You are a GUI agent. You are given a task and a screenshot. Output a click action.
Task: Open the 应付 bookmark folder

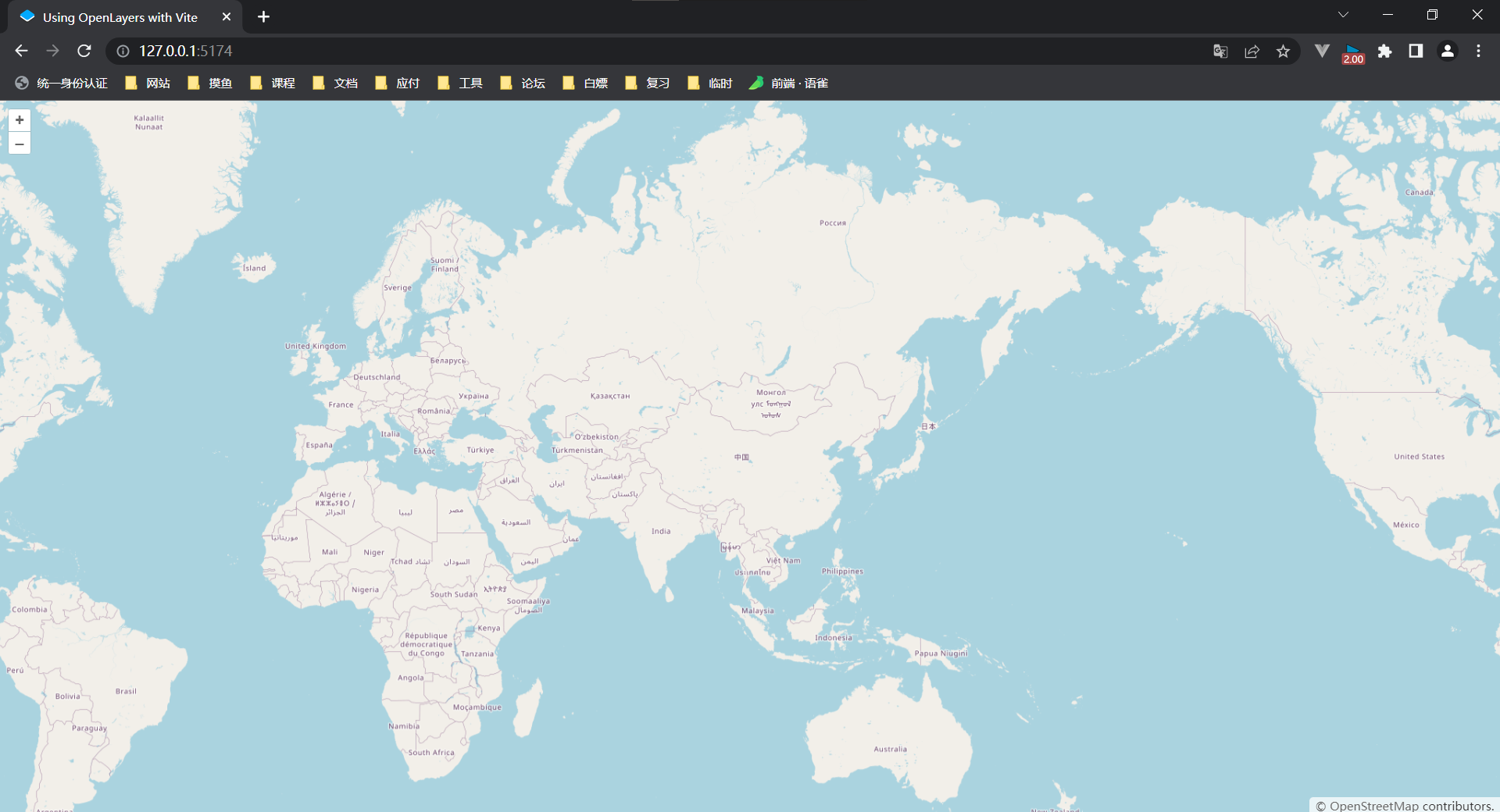click(x=398, y=83)
